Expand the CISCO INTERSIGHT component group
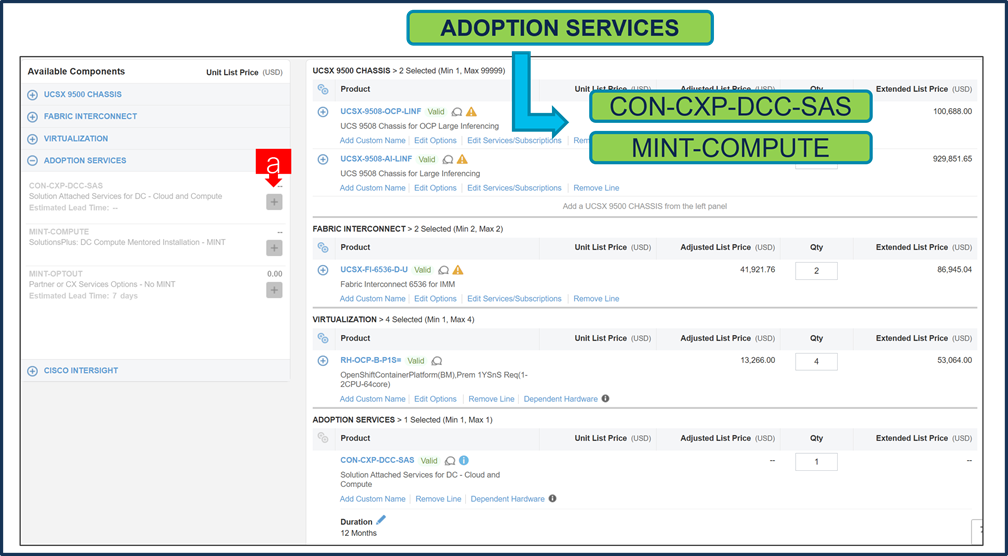 coord(33,371)
